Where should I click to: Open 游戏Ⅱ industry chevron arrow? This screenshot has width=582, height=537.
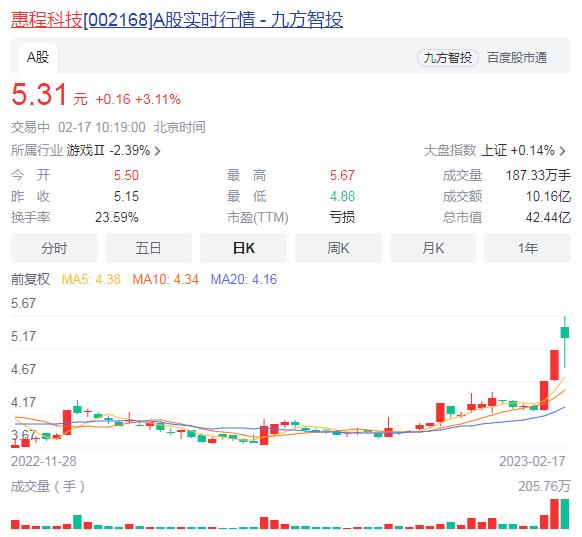(x=157, y=151)
